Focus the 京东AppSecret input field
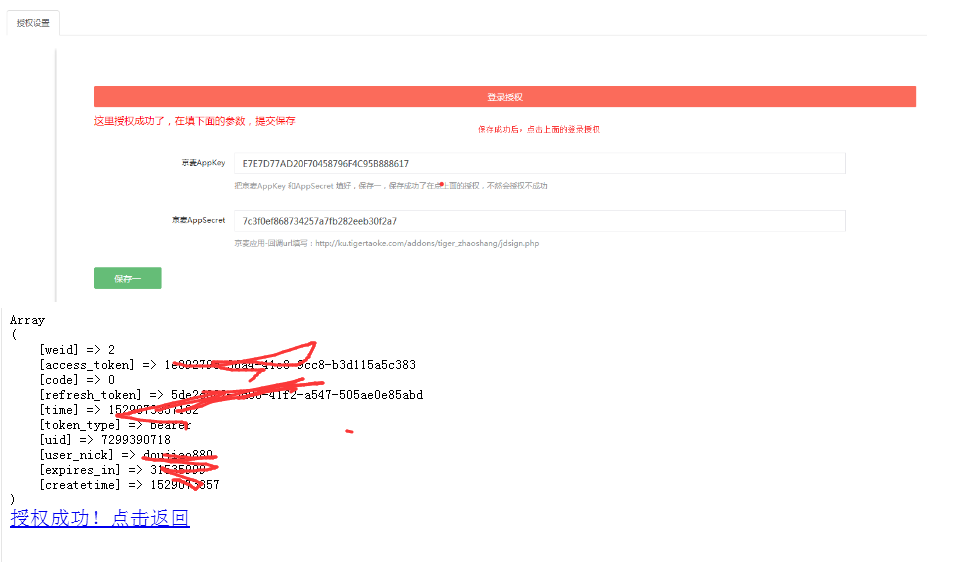Screen dimensions: 979x562 click(539, 221)
